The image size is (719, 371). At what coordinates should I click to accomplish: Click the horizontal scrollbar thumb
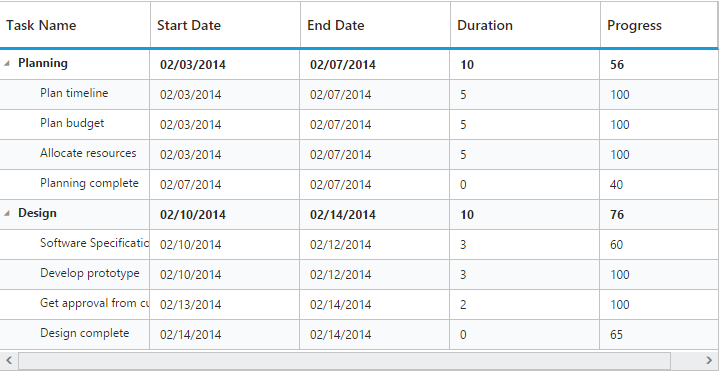344,360
